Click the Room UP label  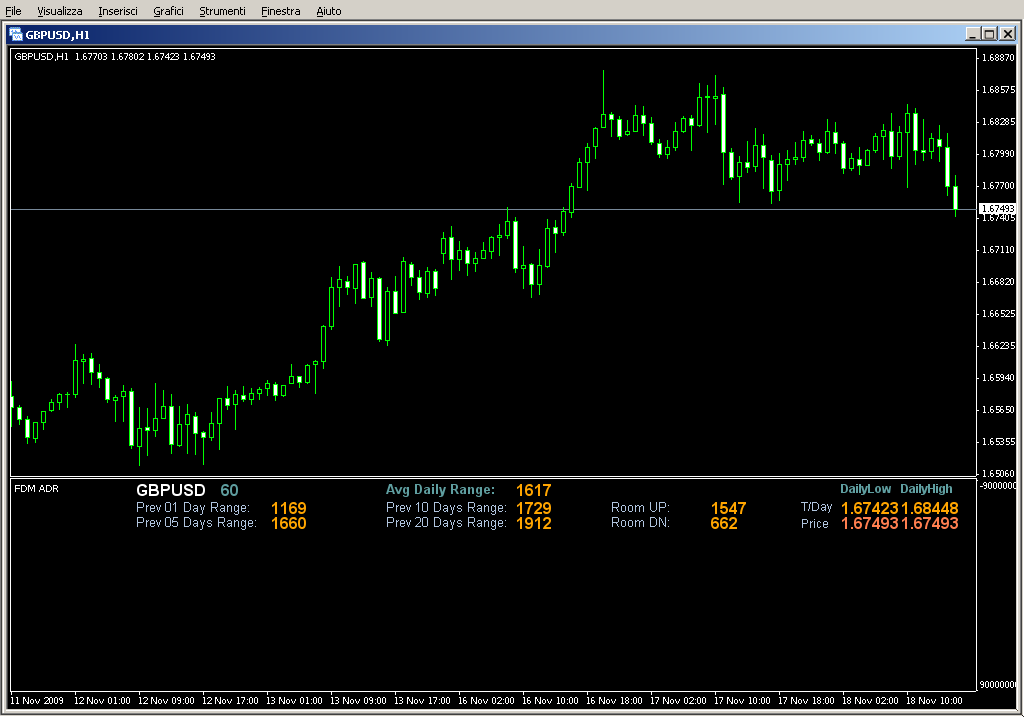coord(640,507)
